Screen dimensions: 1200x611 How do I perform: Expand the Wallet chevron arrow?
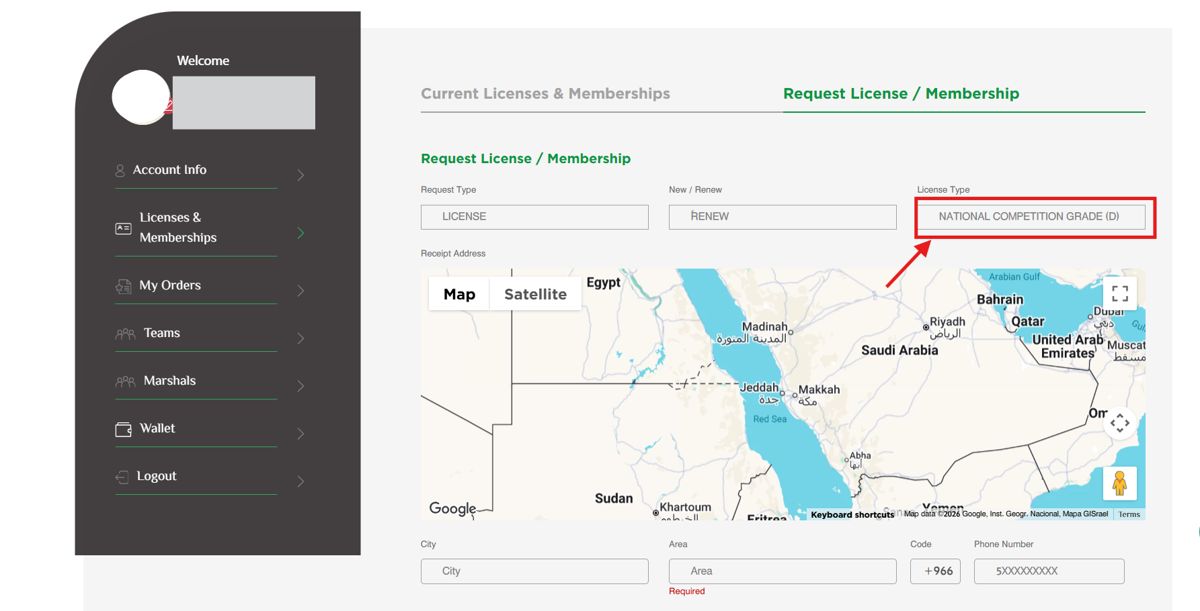tap(301, 434)
